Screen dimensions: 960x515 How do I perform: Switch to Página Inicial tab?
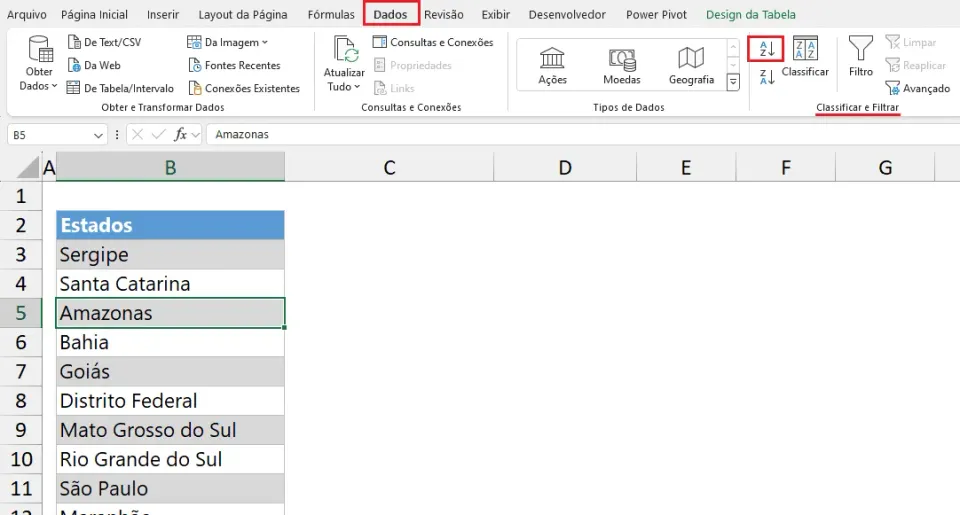click(x=94, y=14)
